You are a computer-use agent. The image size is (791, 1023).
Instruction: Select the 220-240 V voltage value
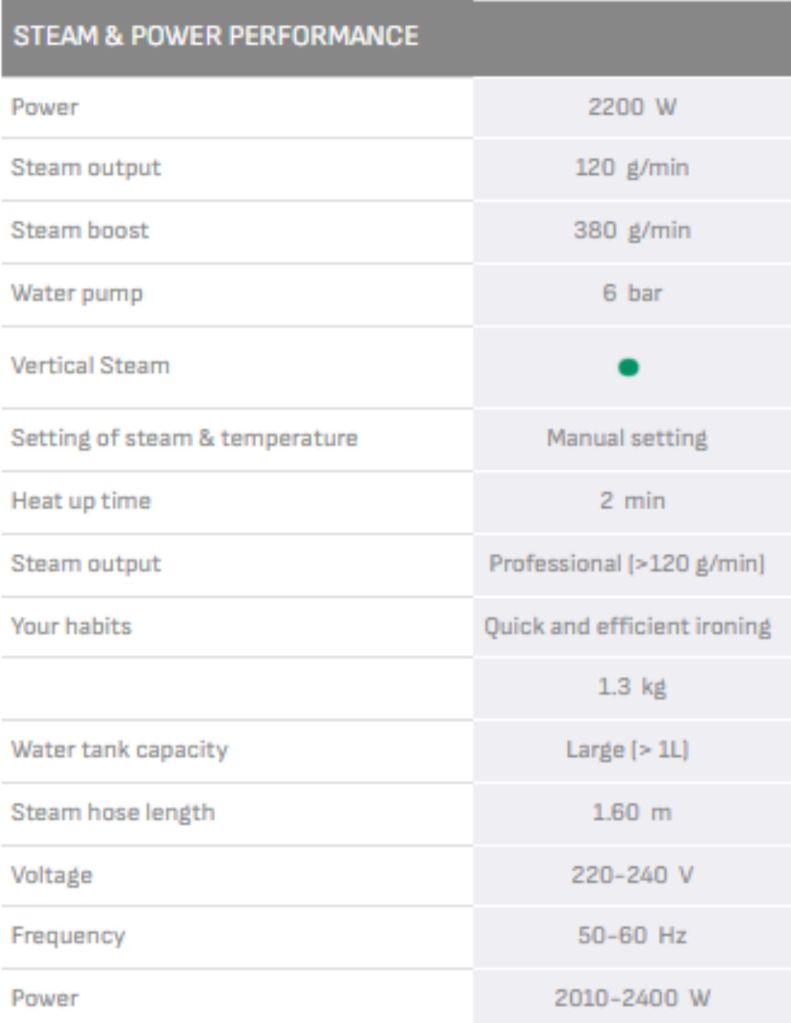click(632, 875)
